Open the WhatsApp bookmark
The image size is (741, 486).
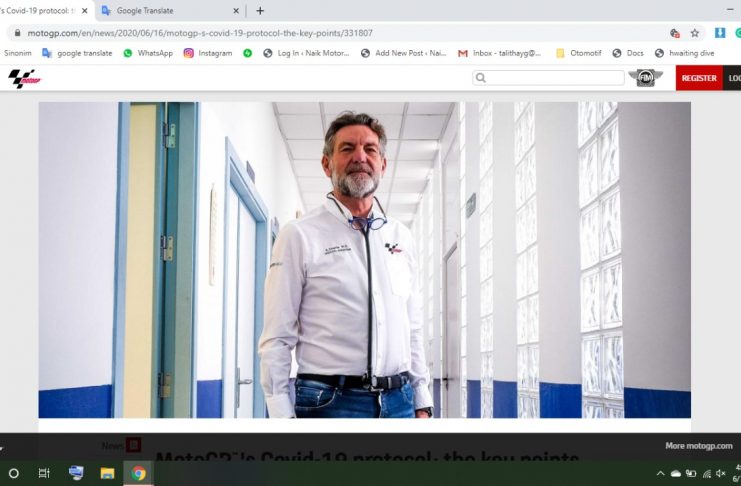[148, 53]
